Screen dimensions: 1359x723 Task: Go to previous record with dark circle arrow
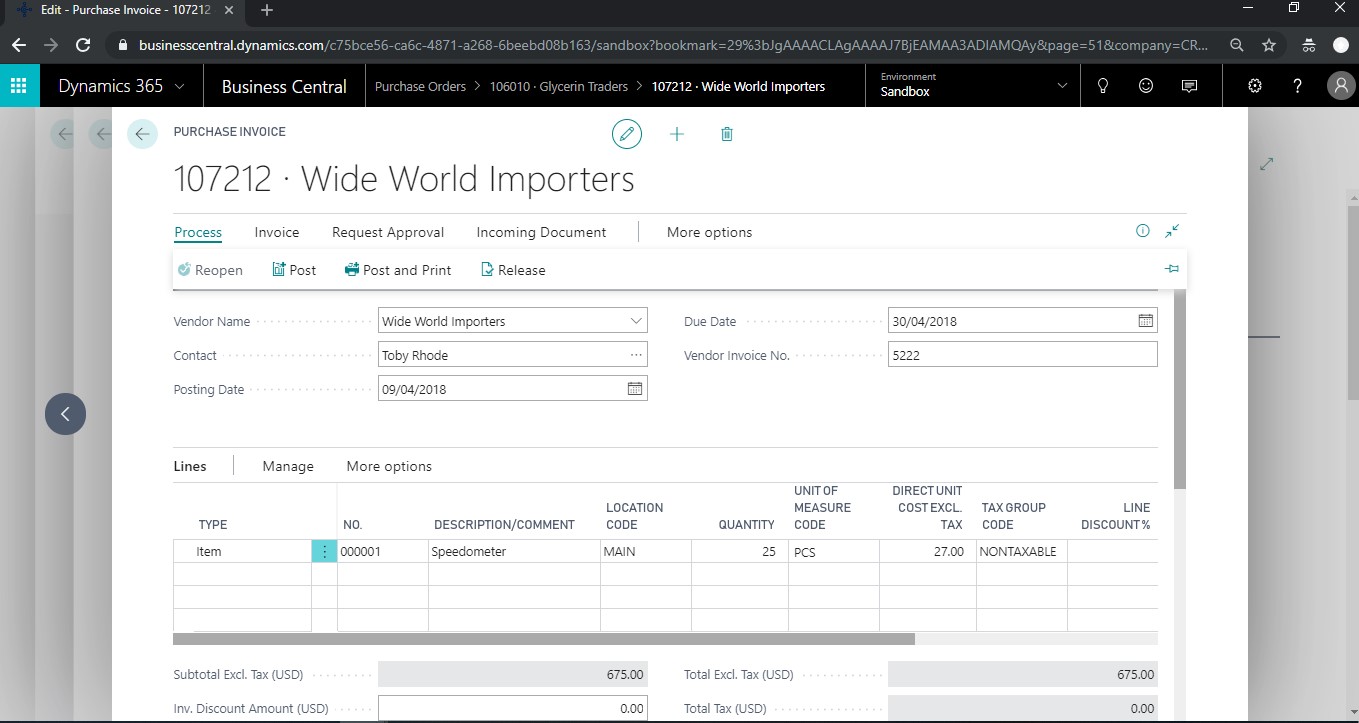[65, 413]
